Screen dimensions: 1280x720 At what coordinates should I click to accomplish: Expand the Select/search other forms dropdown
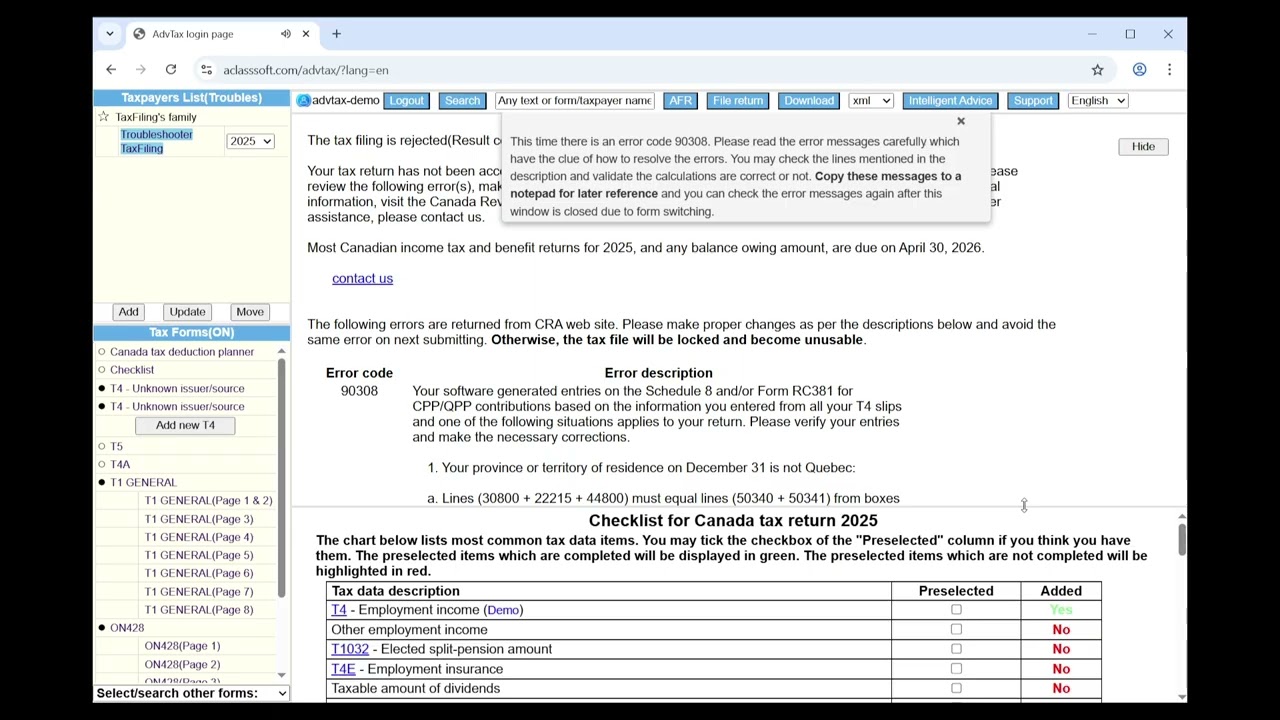tap(191, 693)
